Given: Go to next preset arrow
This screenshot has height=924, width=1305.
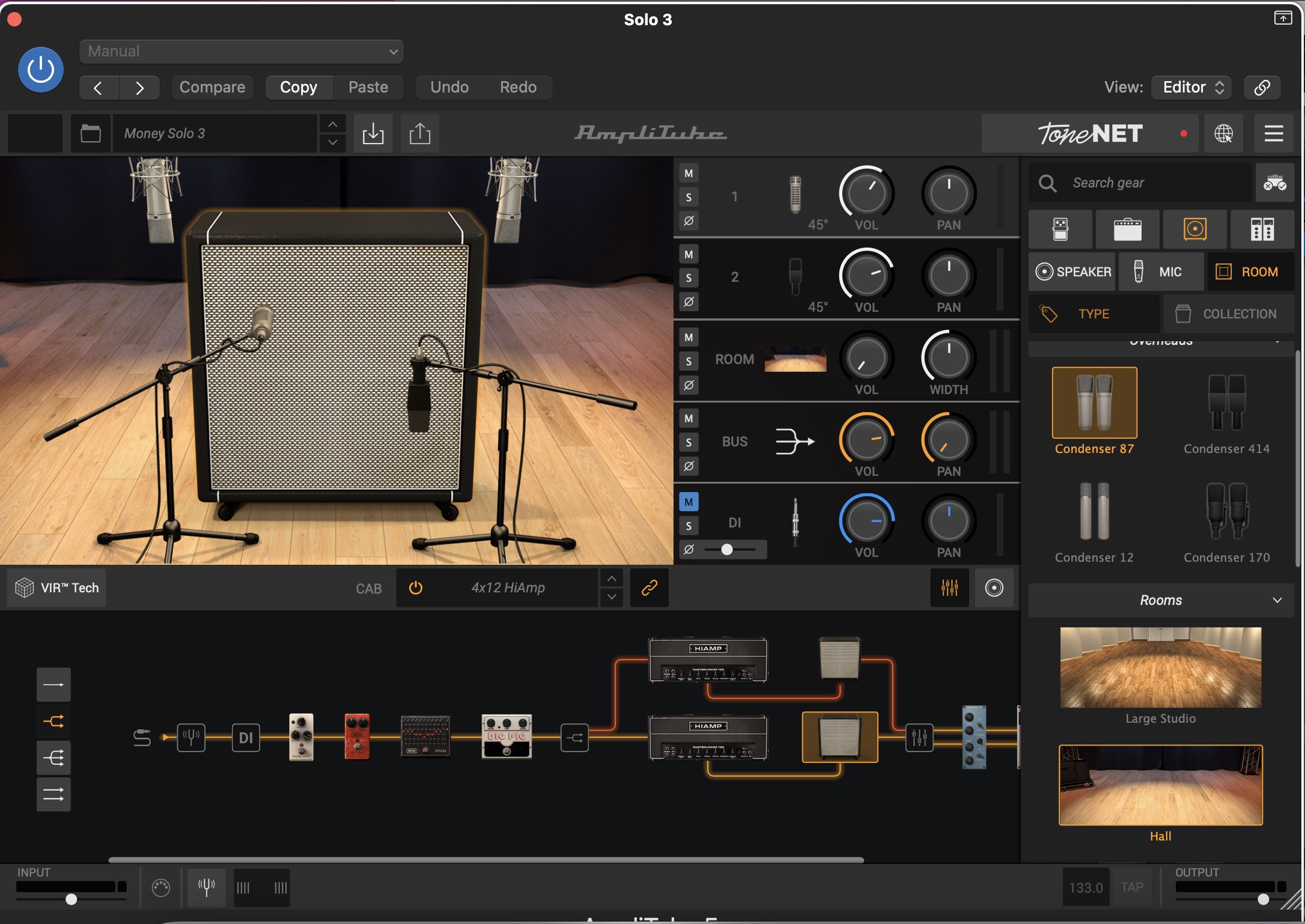Looking at the screenshot, I should pos(139,88).
